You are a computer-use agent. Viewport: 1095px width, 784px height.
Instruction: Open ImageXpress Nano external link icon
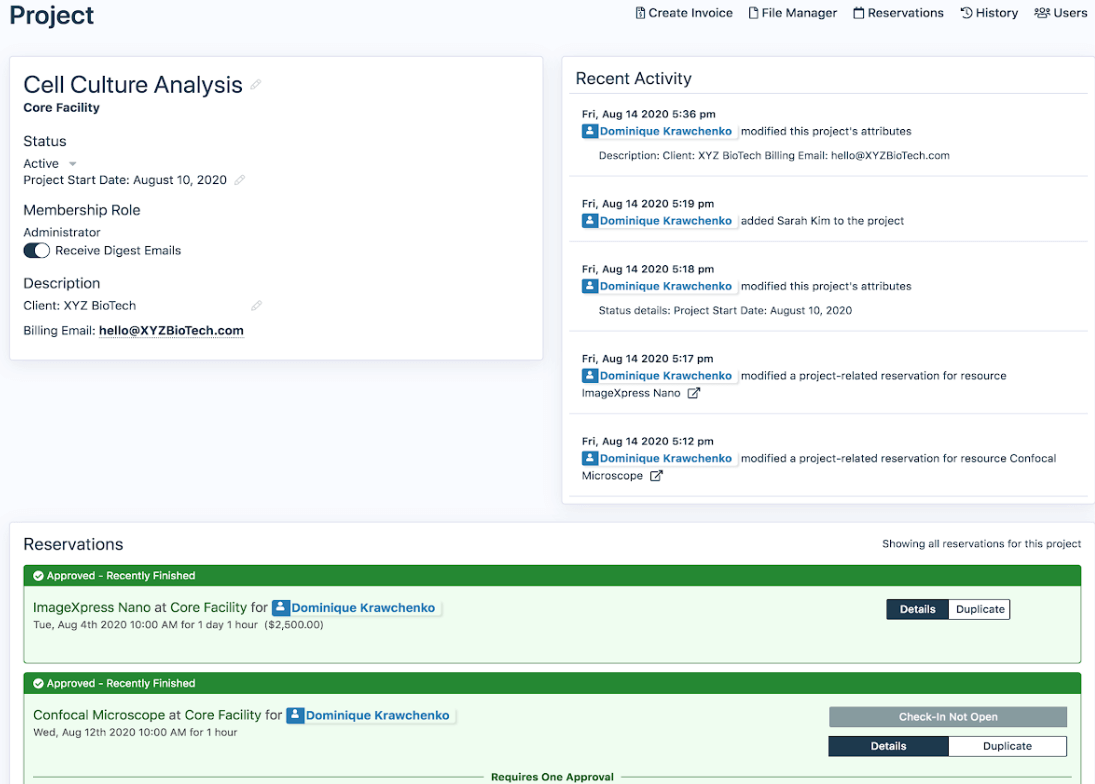point(693,394)
